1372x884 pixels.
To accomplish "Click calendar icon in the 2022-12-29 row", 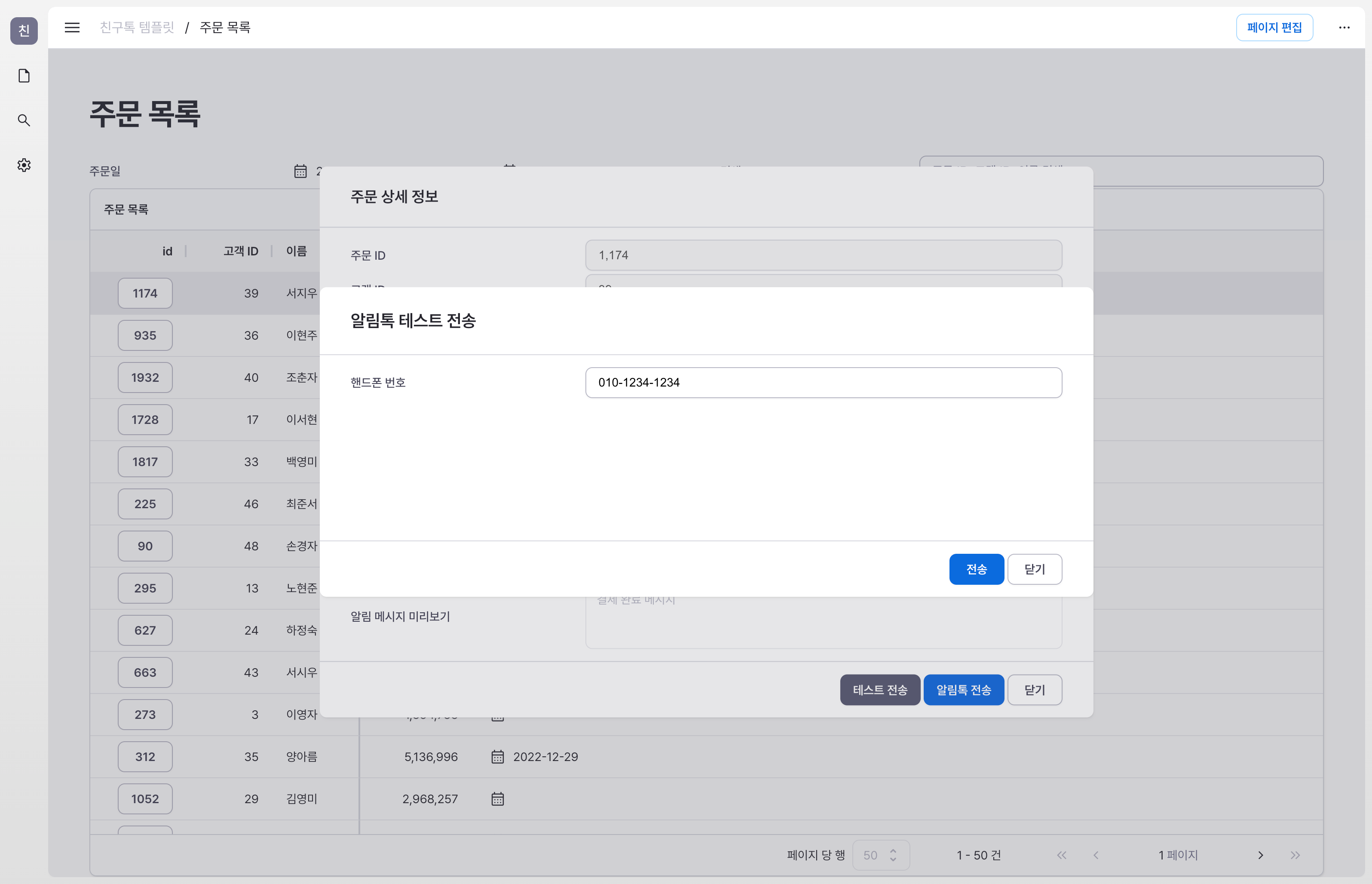I will tap(497, 757).
